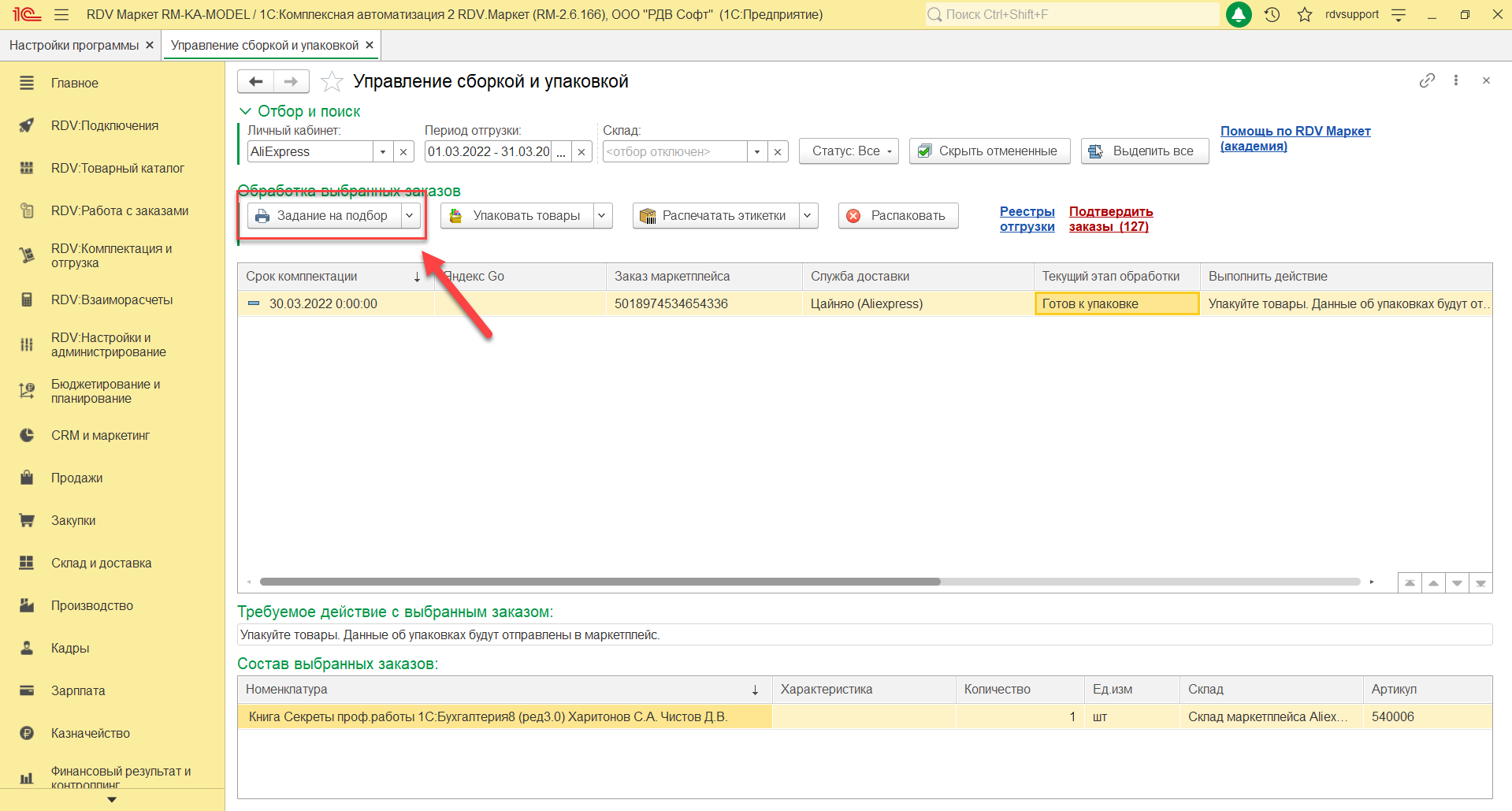Go forward with the right arrow button
Screen dimensions: 1512x811
click(x=291, y=81)
